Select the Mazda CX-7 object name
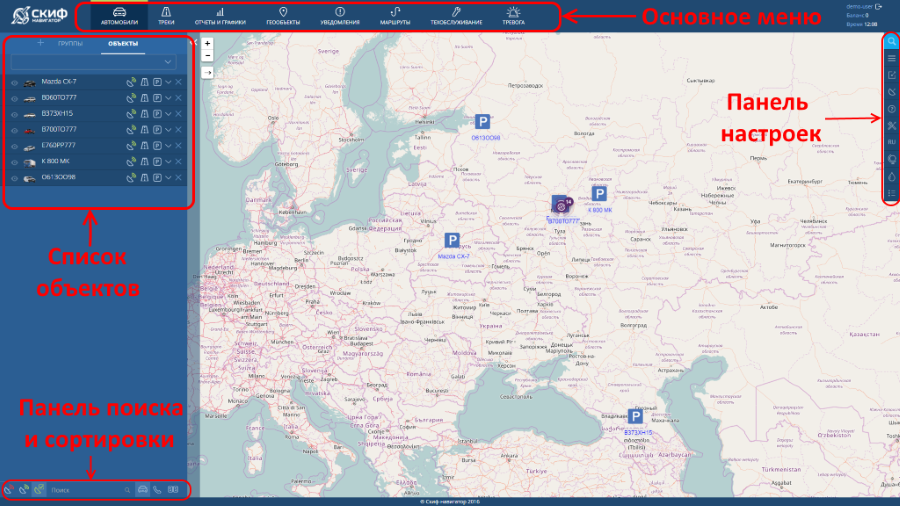The height and width of the screenshot is (506, 900). (x=59, y=82)
